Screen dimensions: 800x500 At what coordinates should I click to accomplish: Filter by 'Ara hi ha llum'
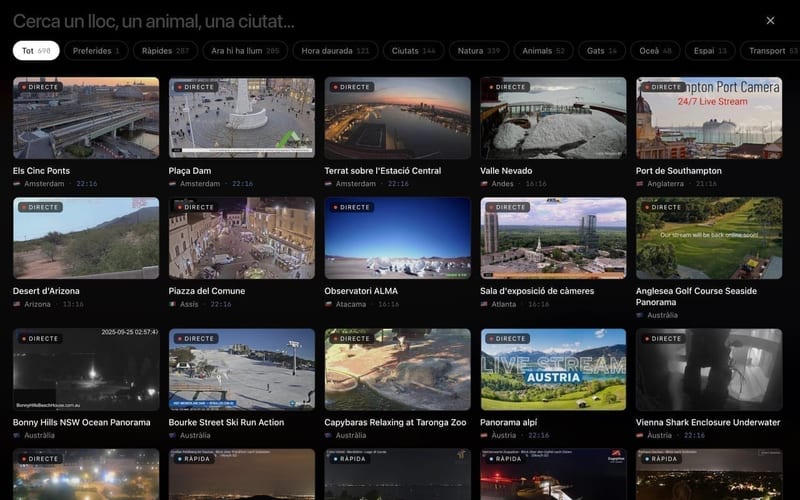[245, 51]
